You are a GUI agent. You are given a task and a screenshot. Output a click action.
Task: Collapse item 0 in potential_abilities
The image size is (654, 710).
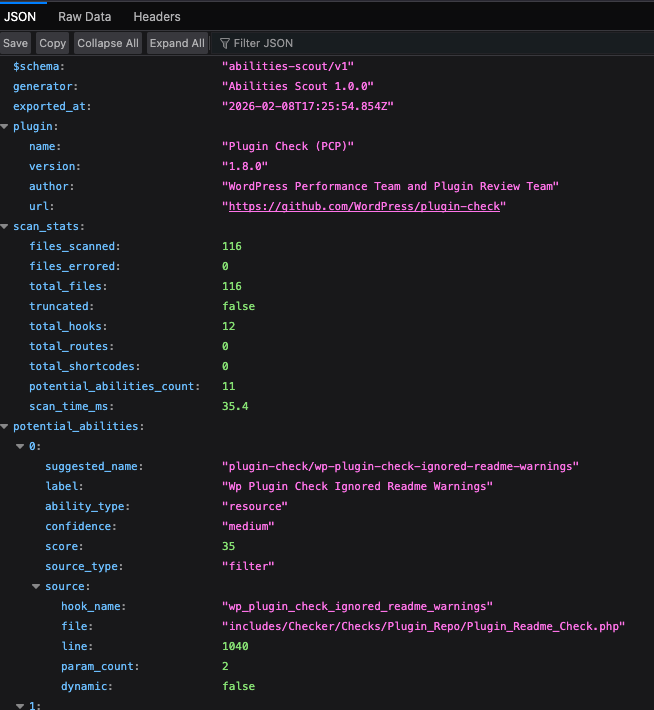20,446
